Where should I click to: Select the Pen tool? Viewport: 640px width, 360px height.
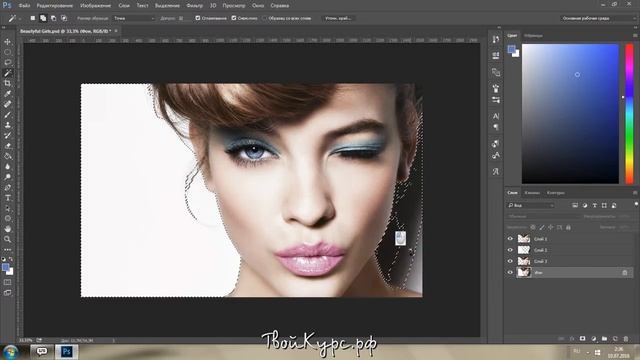pos(7,187)
